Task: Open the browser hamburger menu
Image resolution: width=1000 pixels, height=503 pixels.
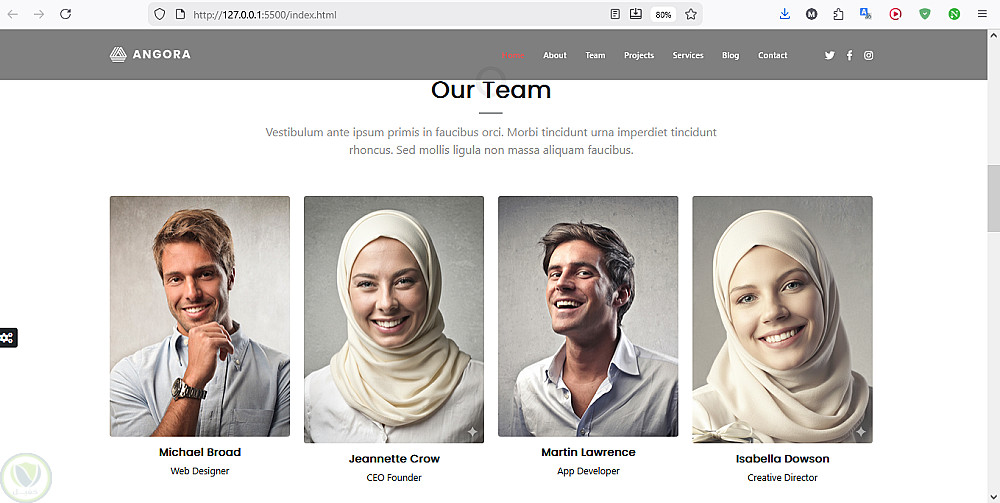Action: [x=982, y=14]
